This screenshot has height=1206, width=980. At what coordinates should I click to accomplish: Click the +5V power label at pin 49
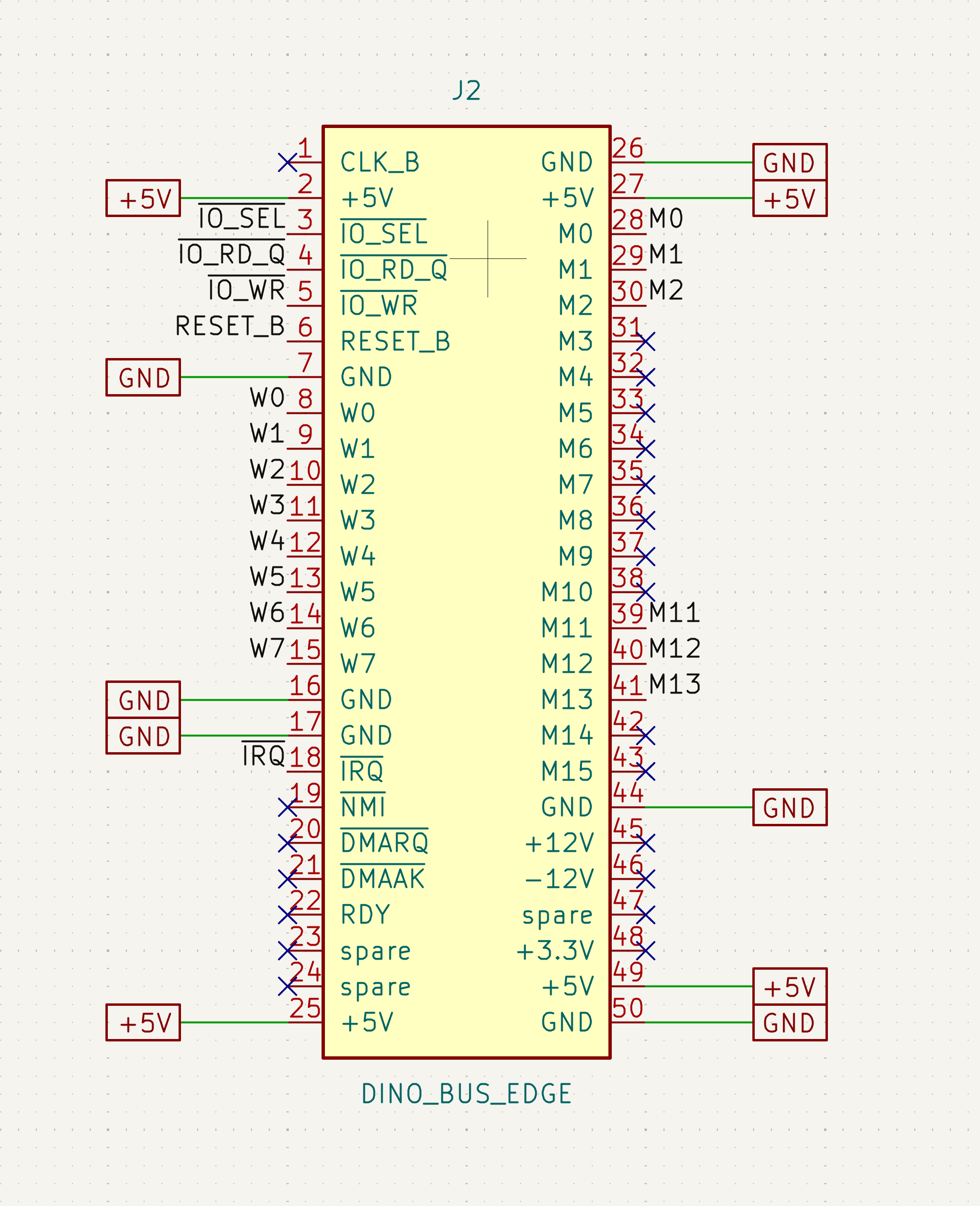click(x=790, y=987)
